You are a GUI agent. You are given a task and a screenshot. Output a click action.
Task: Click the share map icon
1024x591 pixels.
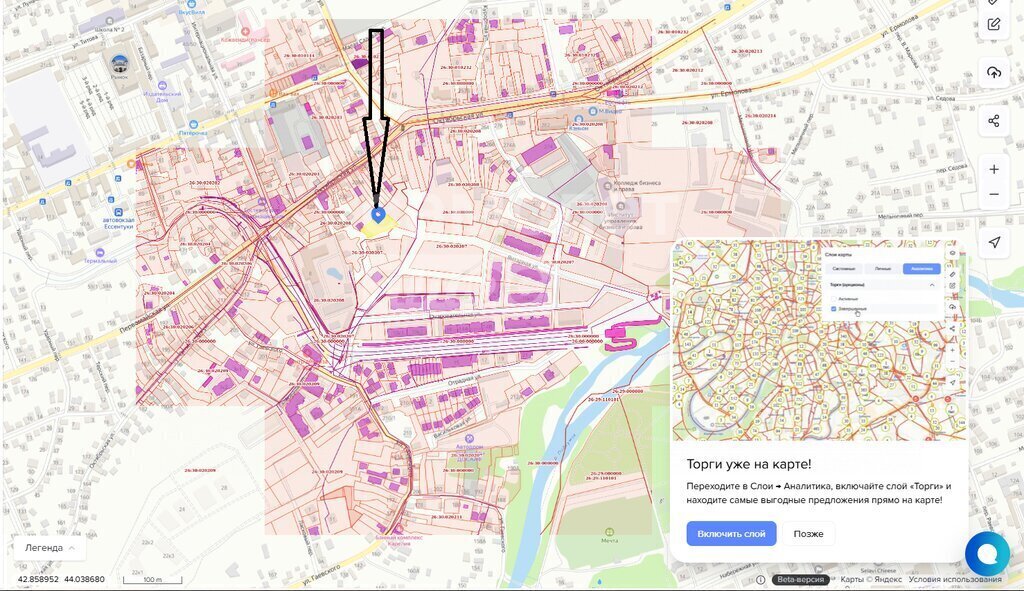coord(993,121)
